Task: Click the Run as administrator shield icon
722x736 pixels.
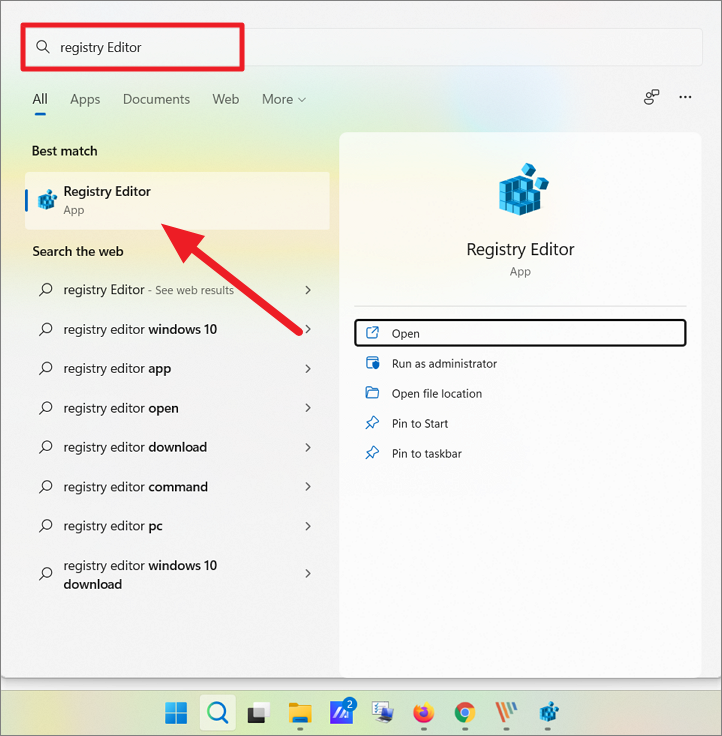Action: [x=372, y=363]
